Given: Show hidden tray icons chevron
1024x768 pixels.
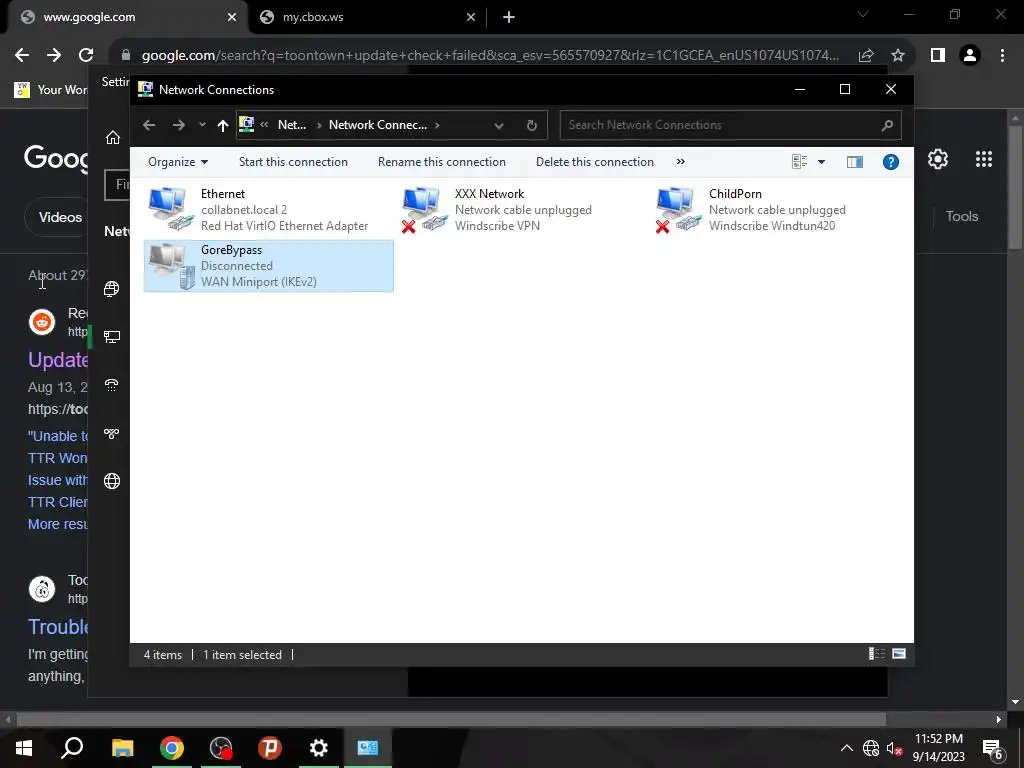Looking at the screenshot, I should pyautogui.click(x=846, y=748).
